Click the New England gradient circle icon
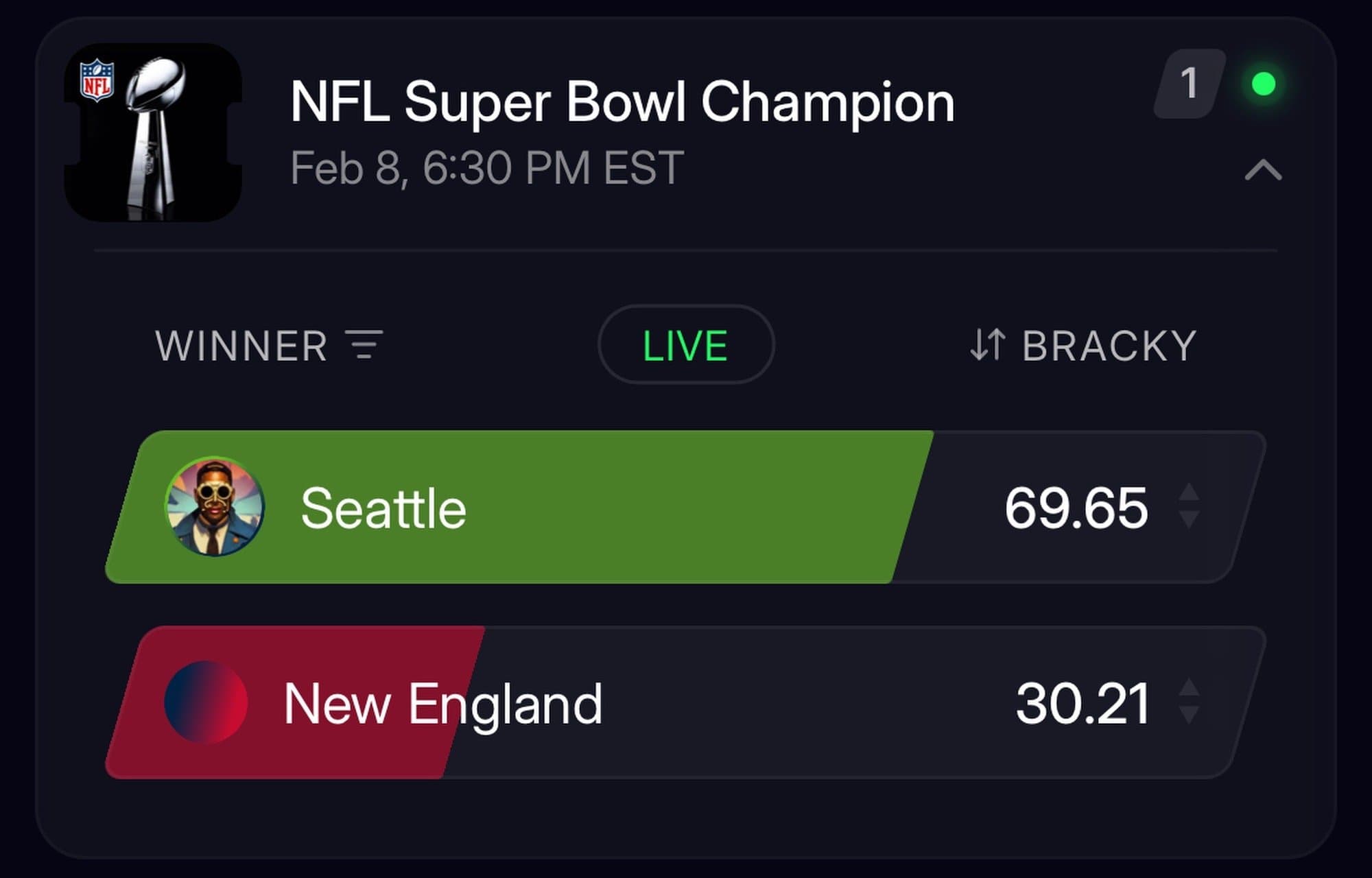Image resolution: width=1372 pixels, height=878 pixels. pos(205,702)
